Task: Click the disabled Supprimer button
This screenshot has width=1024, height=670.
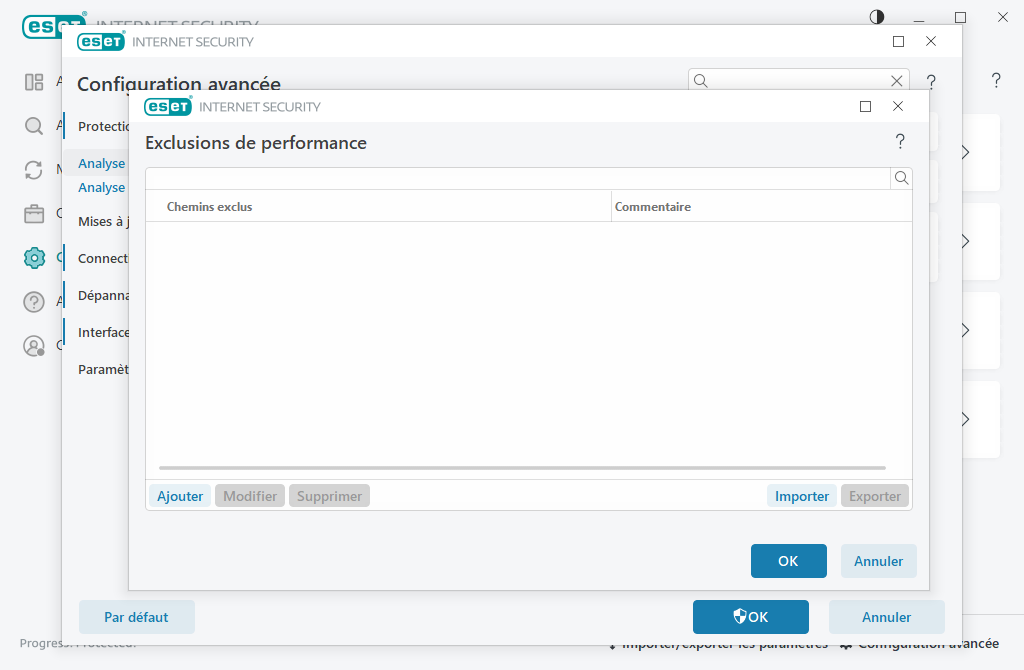Action: coord(329,496)
